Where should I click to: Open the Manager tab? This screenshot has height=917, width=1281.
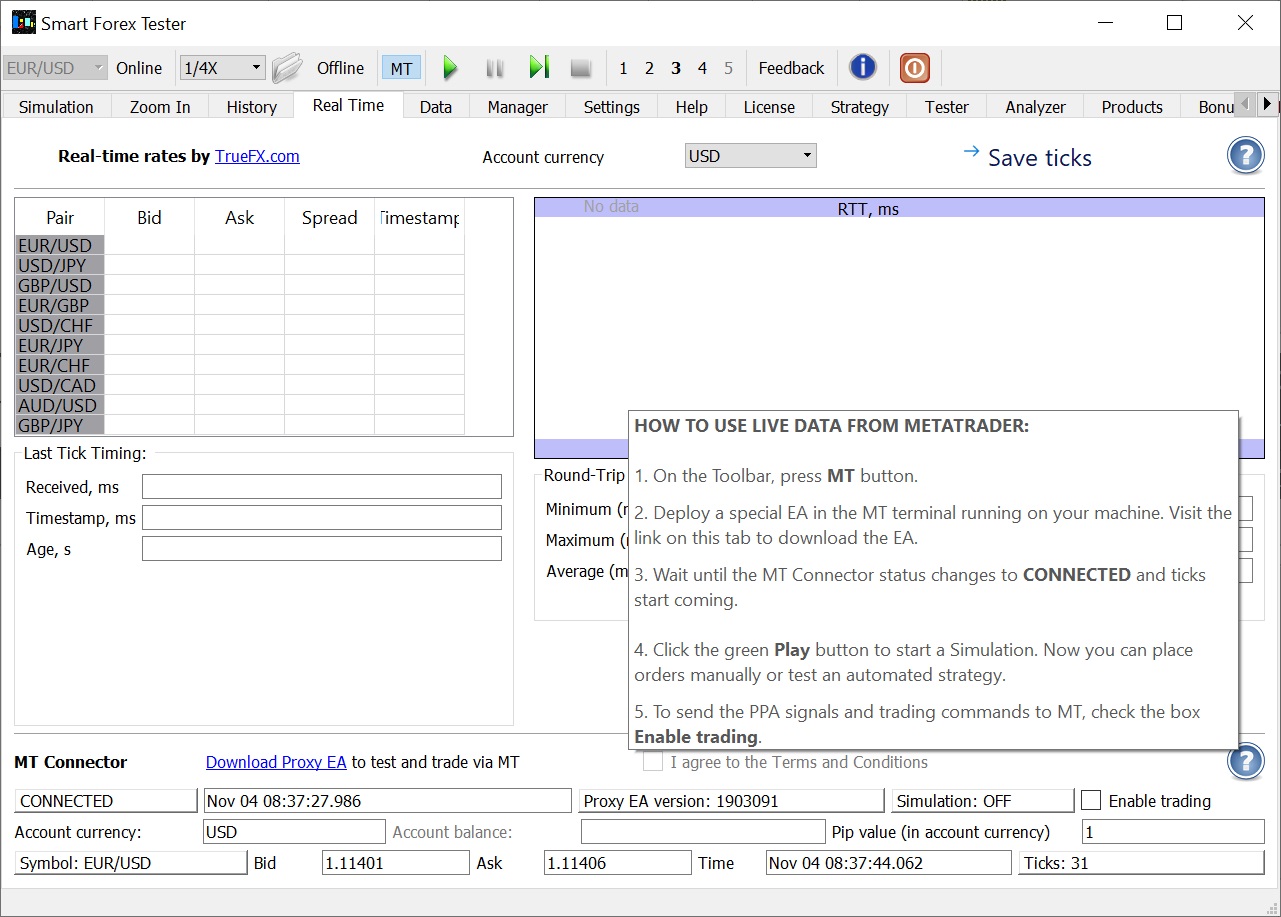tap(517, 107)
